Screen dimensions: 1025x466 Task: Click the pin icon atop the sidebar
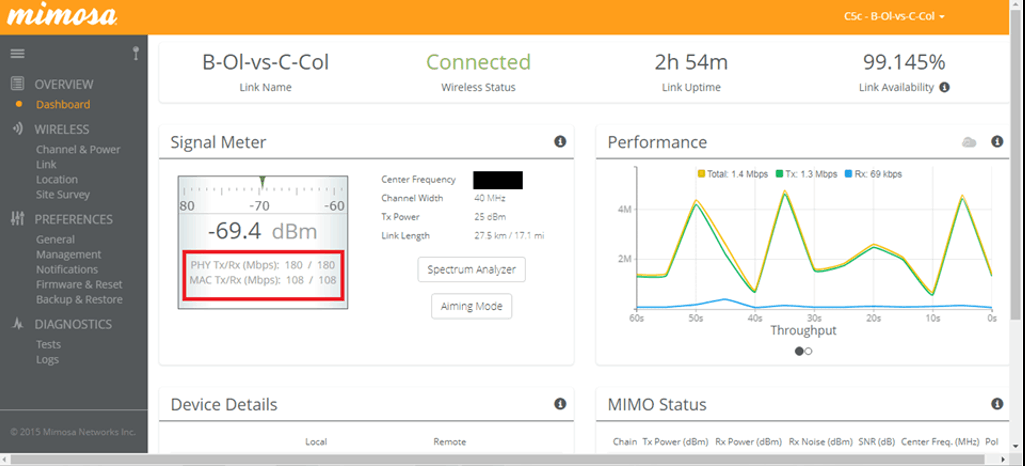click(135, 53)
